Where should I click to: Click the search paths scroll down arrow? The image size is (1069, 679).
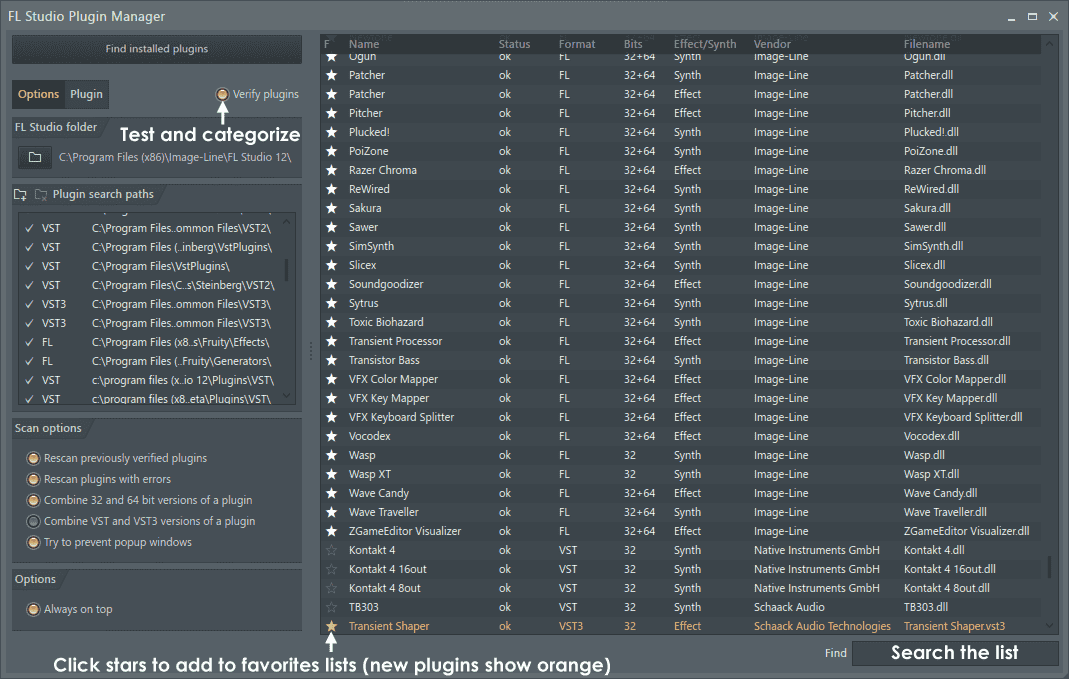point(286,395)
